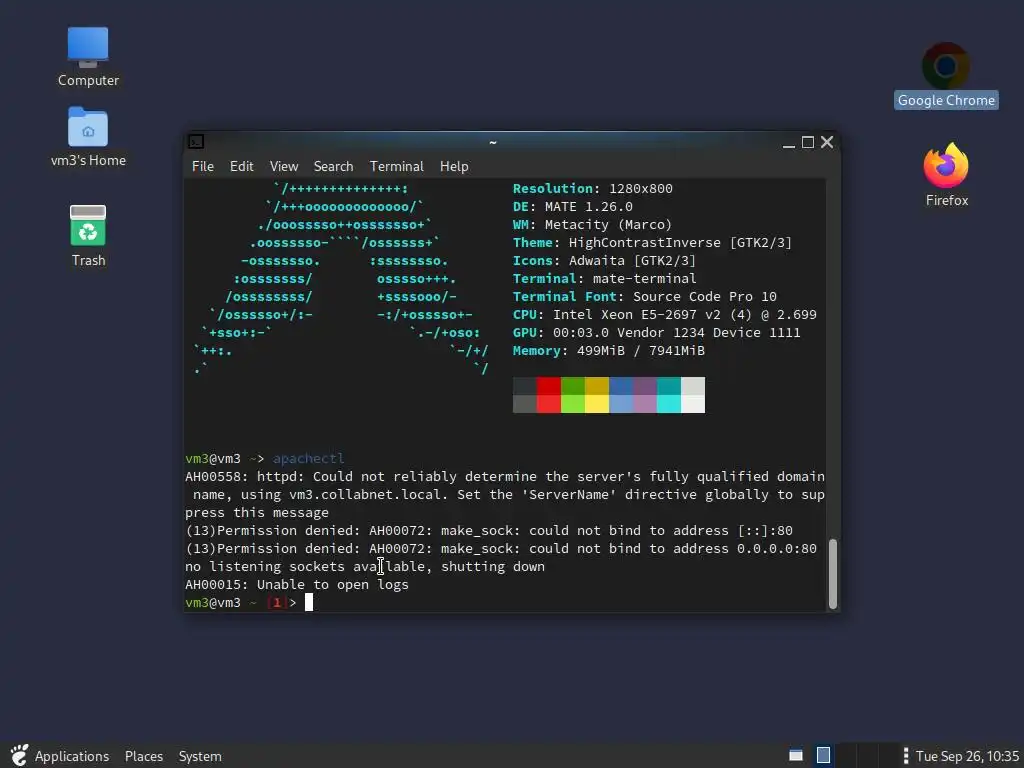Viewport: 1024px width, 768px height.
Task: Click the clock showing Tue Sep 26, 10:35
Action: point(967,756)
